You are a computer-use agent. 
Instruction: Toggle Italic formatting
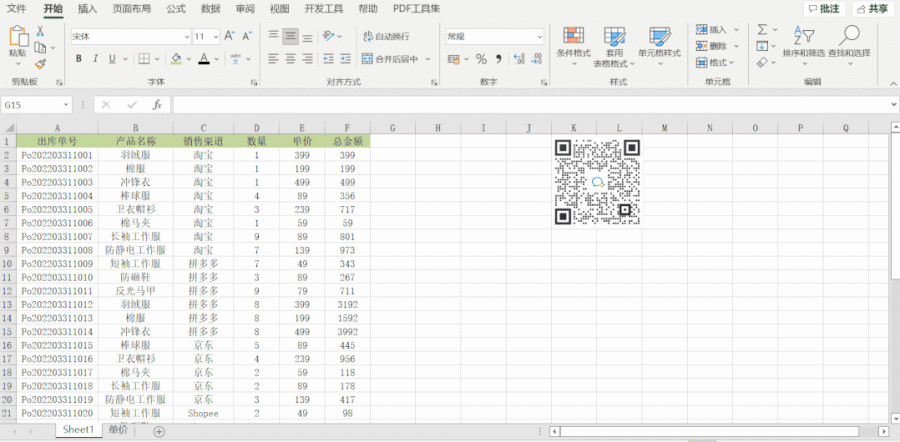(x=95, y=59)
